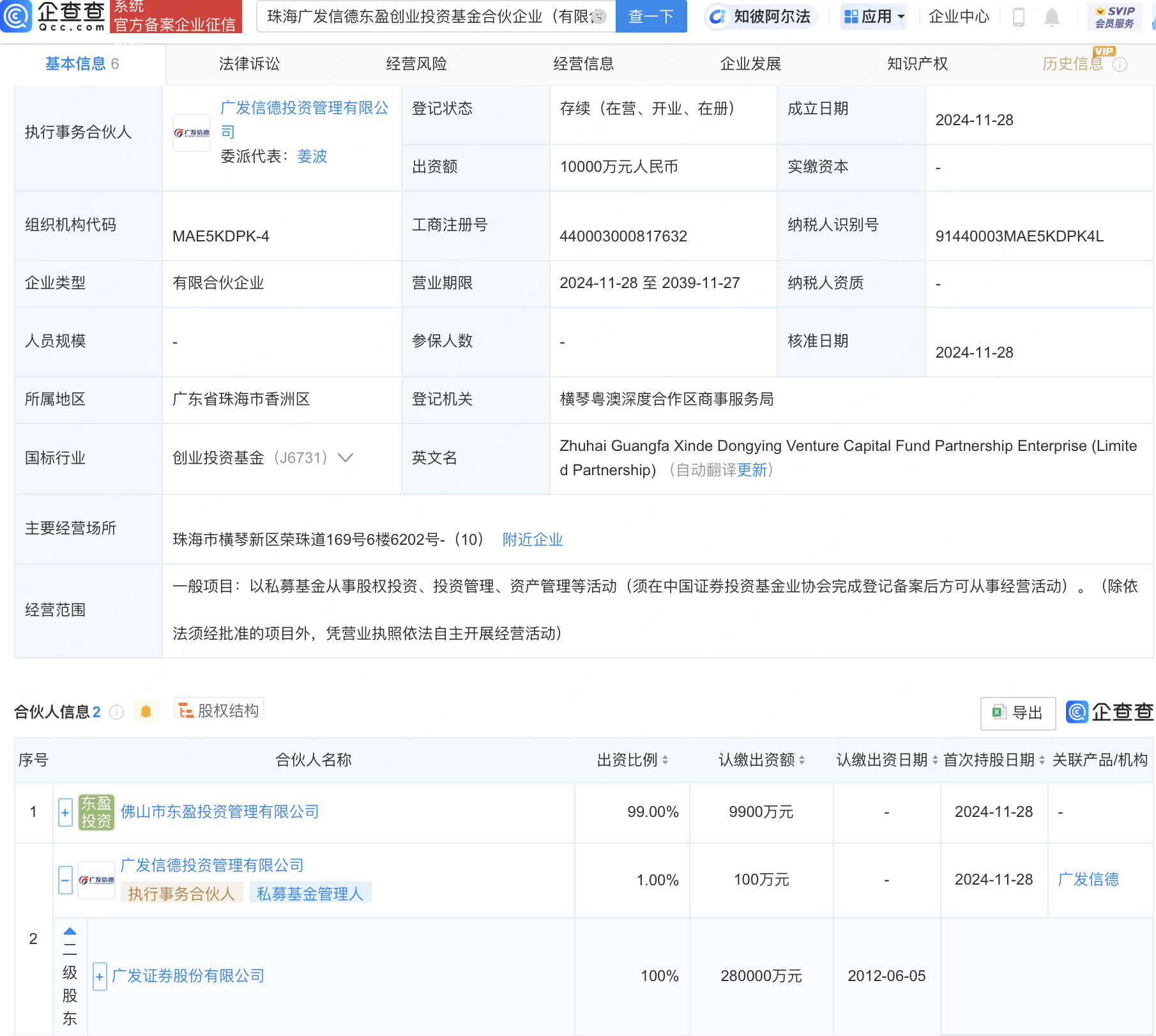Expand 佛山市东盈投资管理有限公司 row
The height and width of the screenshot is (1036, 1156).
(x=65, y=812)
